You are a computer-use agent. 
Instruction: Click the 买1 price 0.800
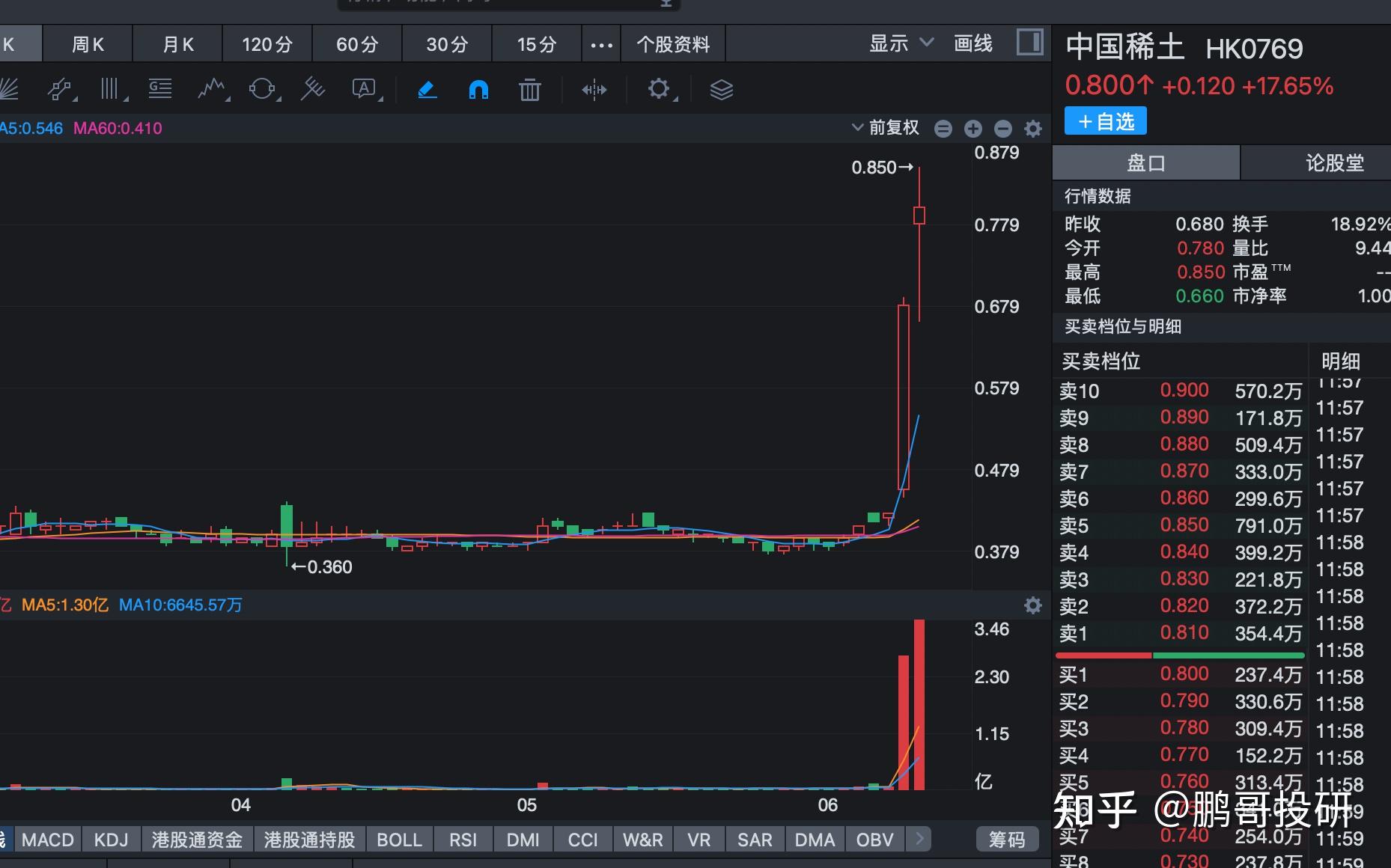[1184, 674]
